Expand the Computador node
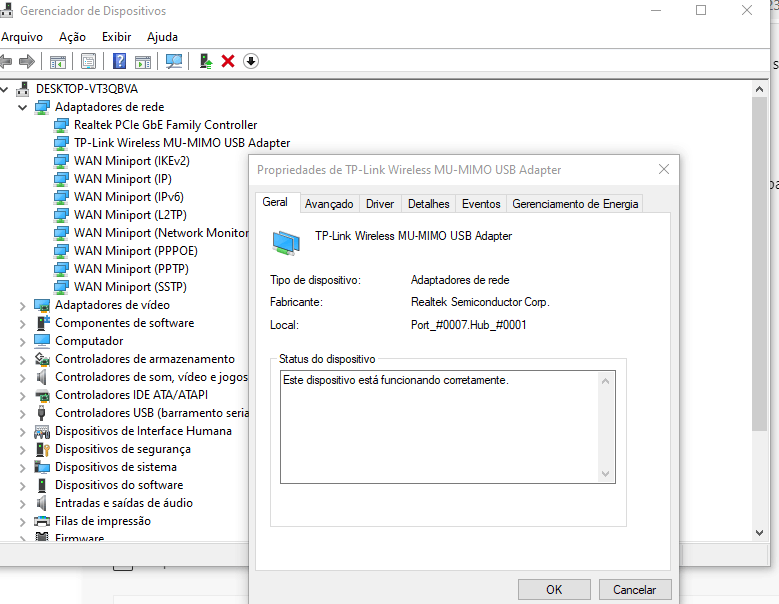 pos(22,342)
